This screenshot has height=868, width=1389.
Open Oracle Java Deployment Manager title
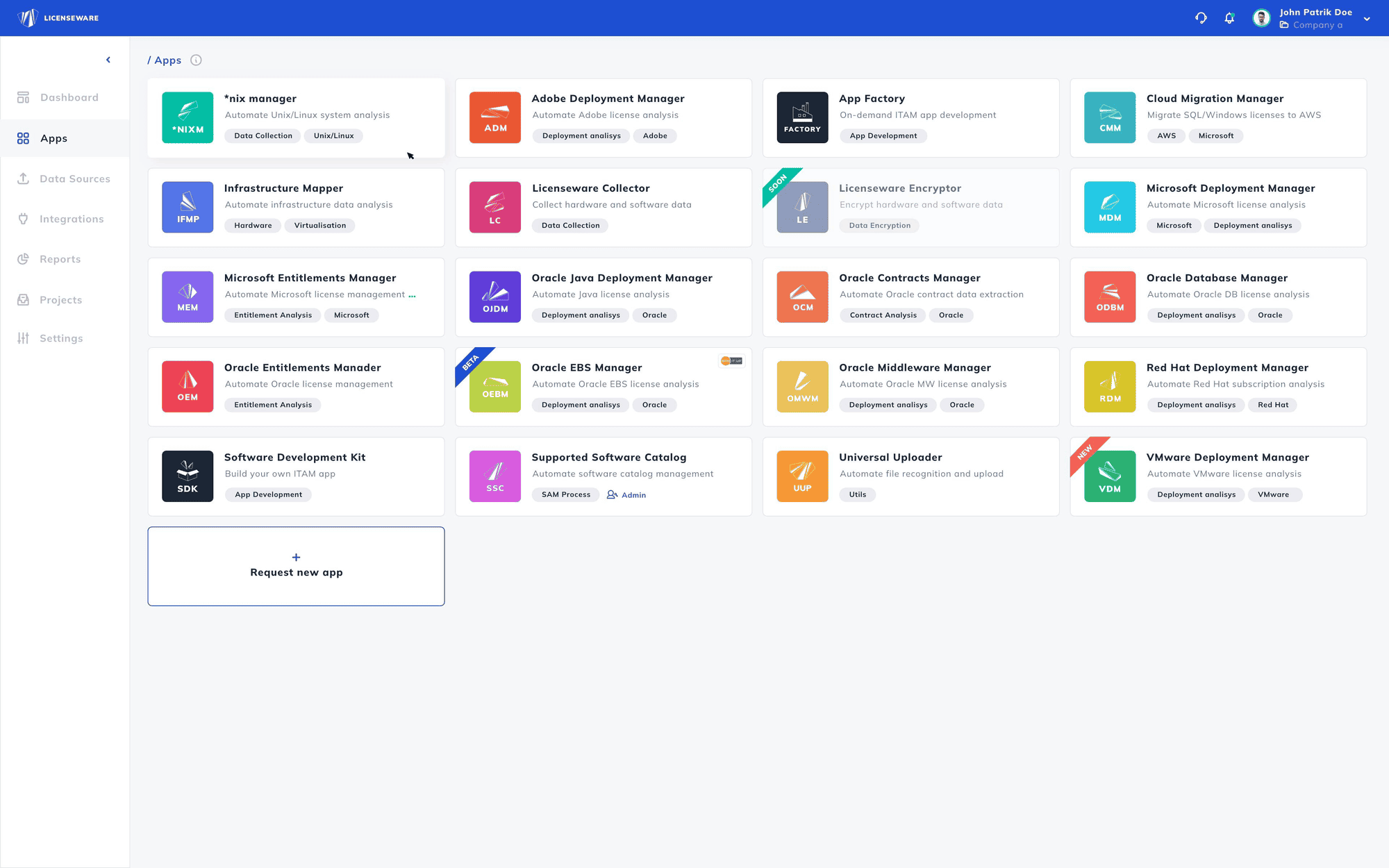[x=622, y=278]
